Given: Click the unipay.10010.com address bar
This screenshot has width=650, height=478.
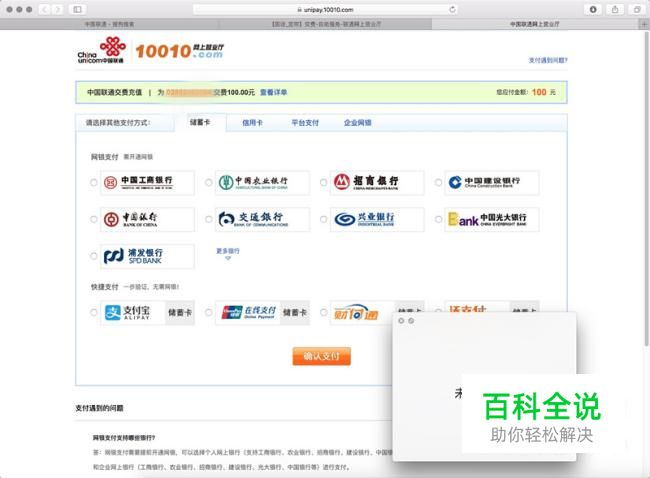Looking at the screenshot, I should click(x=325, y=9).
